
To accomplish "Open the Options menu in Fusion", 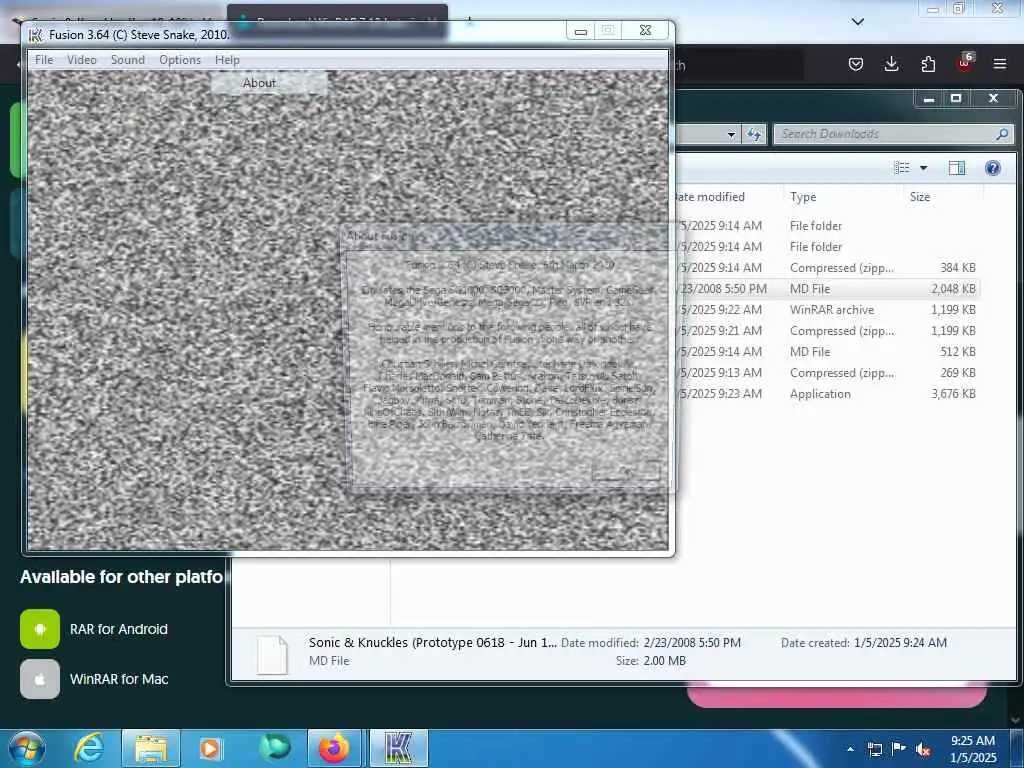I will tap(180, 60).
